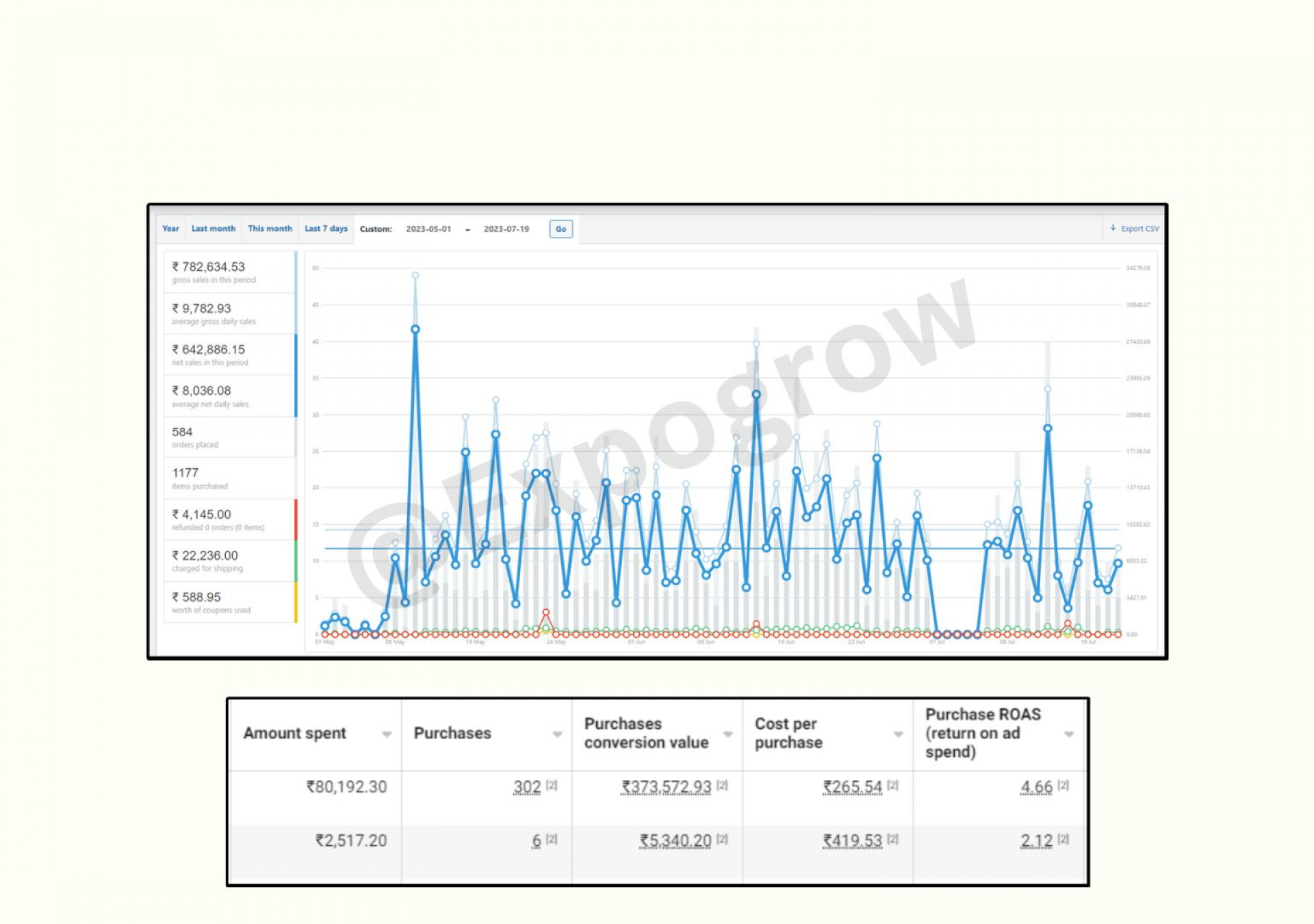Click the blue net sales color bar
1314x924 pixels.
tap(295, 374)
